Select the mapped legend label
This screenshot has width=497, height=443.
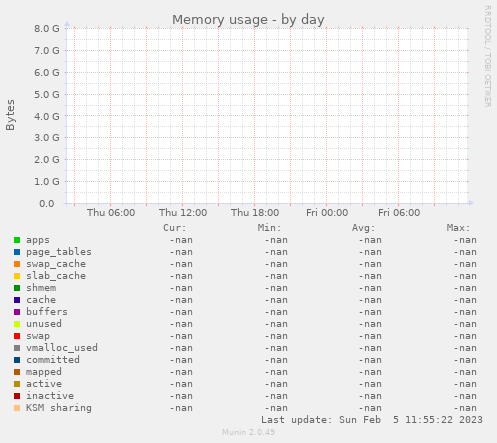point(44,372)
